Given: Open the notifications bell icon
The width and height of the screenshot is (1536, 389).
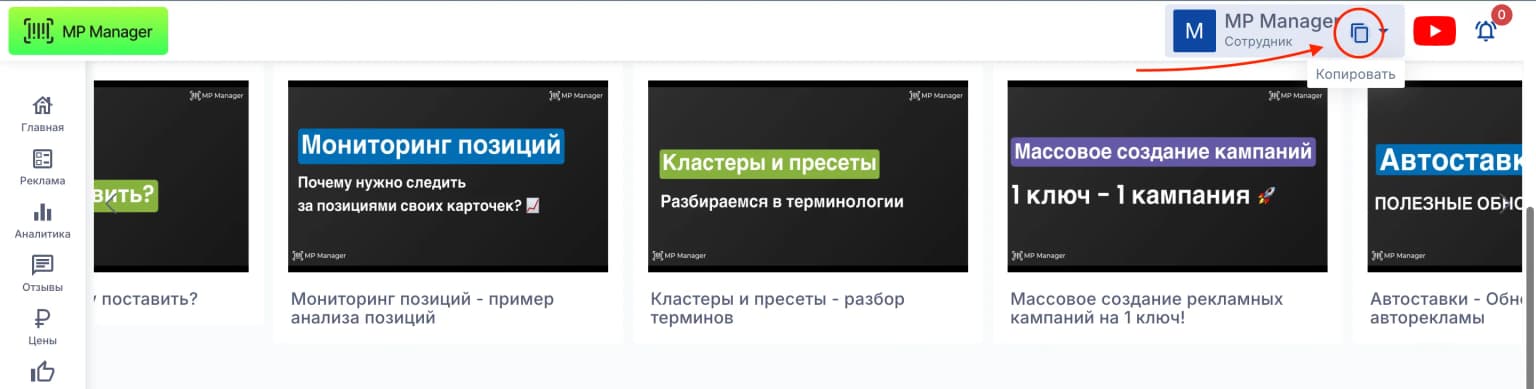Looking at the screenshot, I should click(1485, 32).
